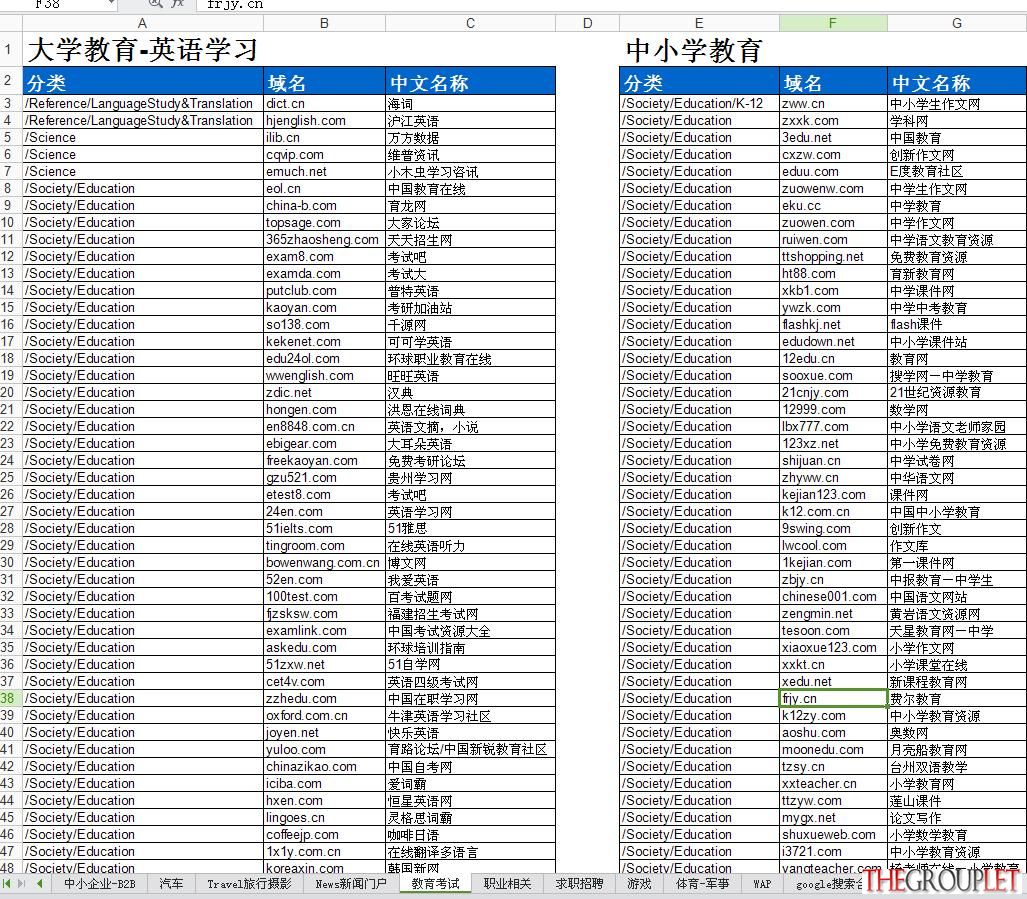Click the grey sheet navigation arrow
Image resolution: width=1027 pixels, height=899 pixels.
(22, 884)
